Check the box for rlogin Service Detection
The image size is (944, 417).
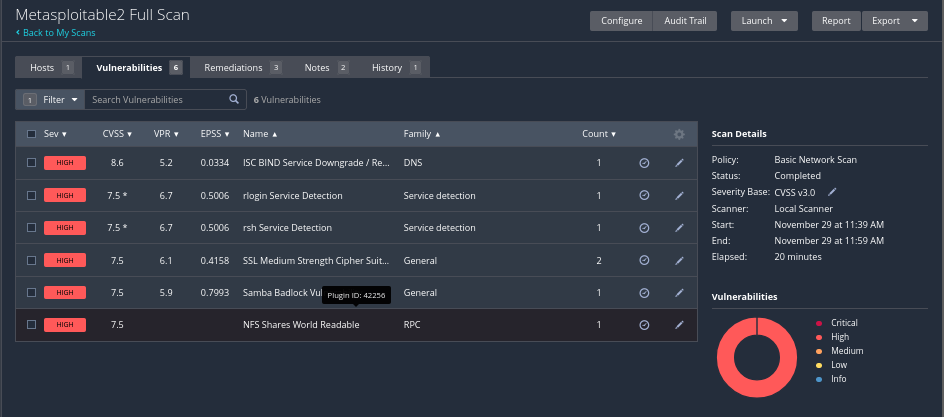click(32, 195)
